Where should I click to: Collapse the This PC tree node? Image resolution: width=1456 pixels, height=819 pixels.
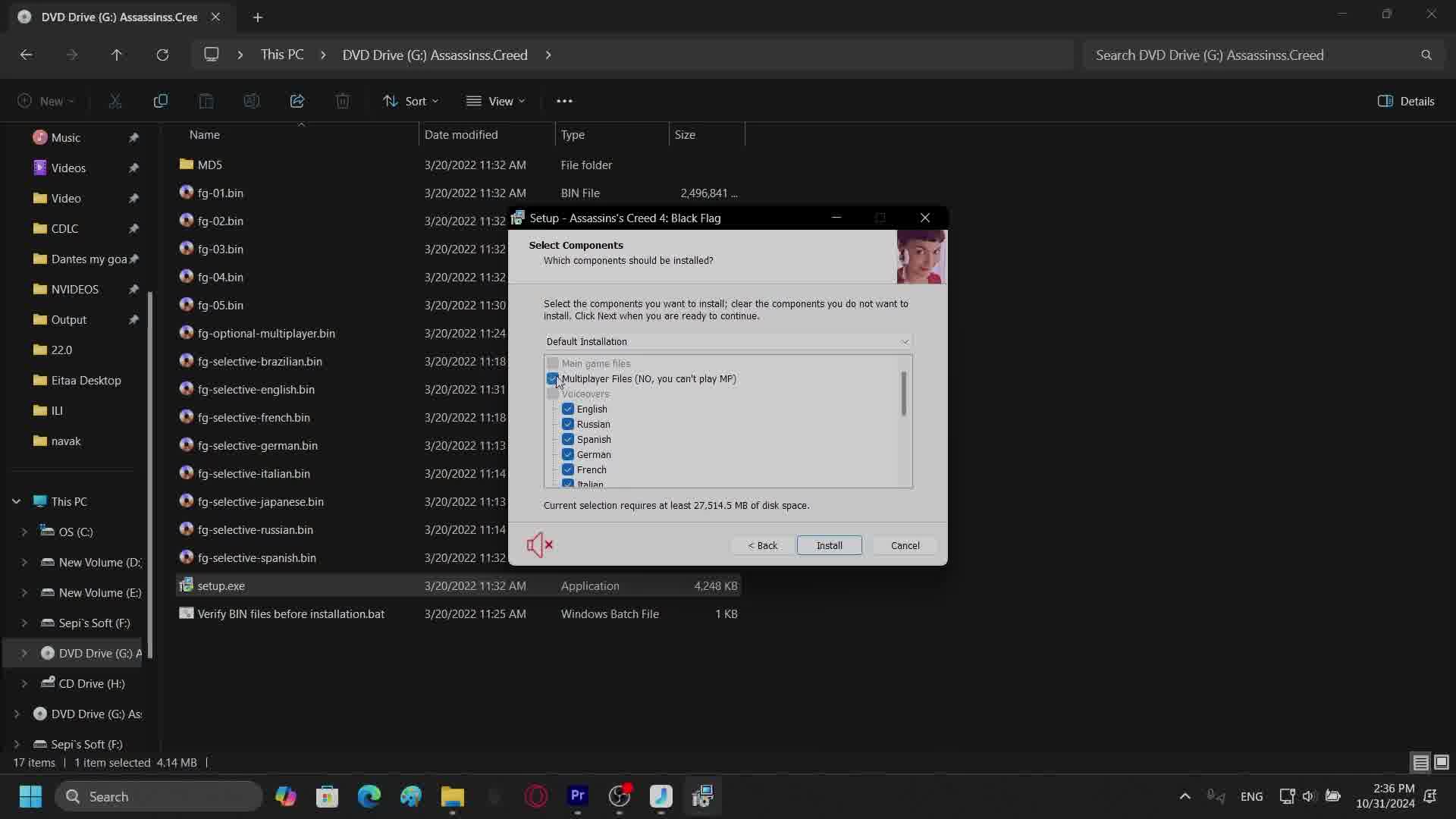coord(16,501)
